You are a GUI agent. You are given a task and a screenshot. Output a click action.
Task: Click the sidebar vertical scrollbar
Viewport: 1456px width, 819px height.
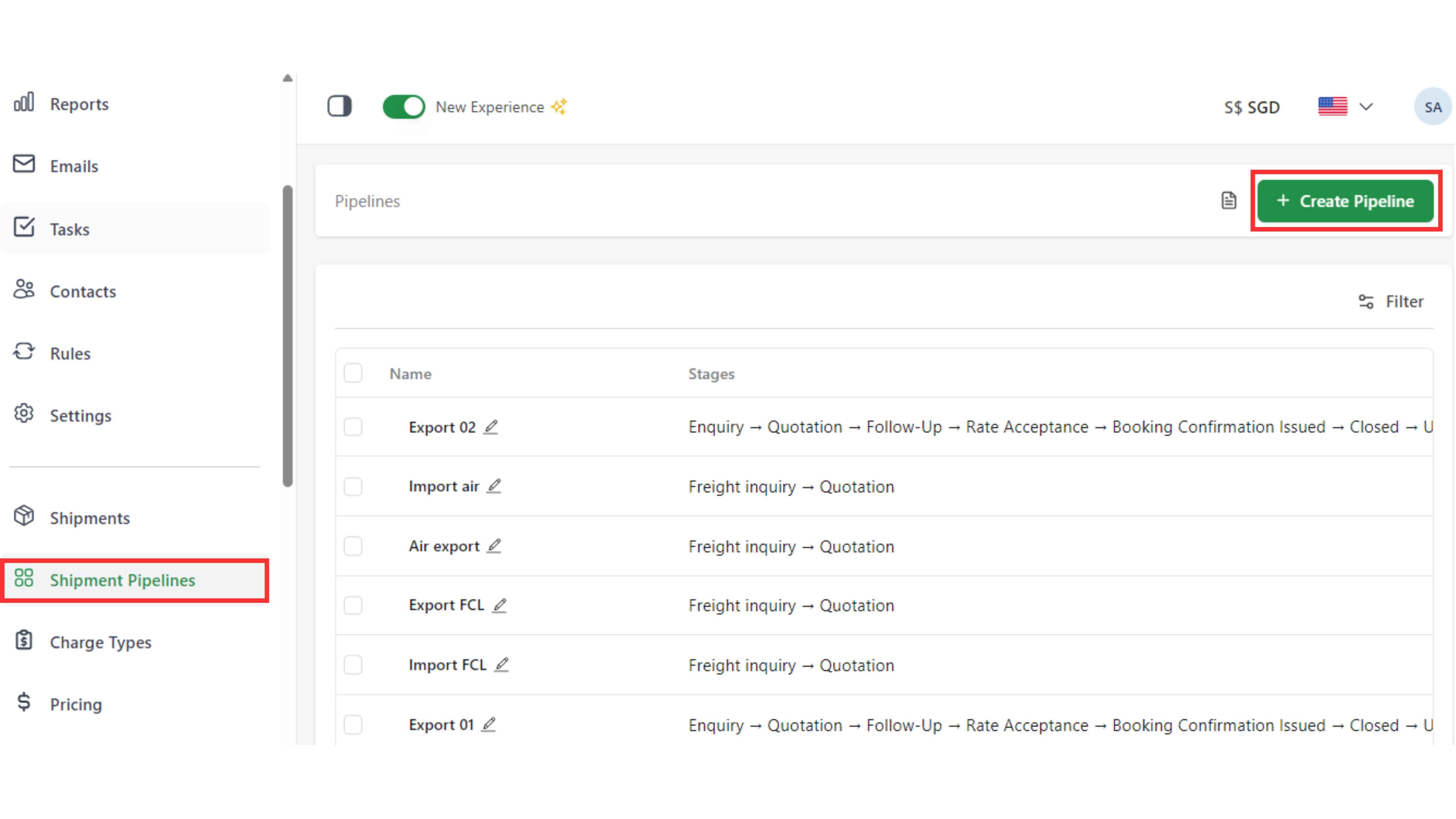pyautogui.click(x=288, y=336)
